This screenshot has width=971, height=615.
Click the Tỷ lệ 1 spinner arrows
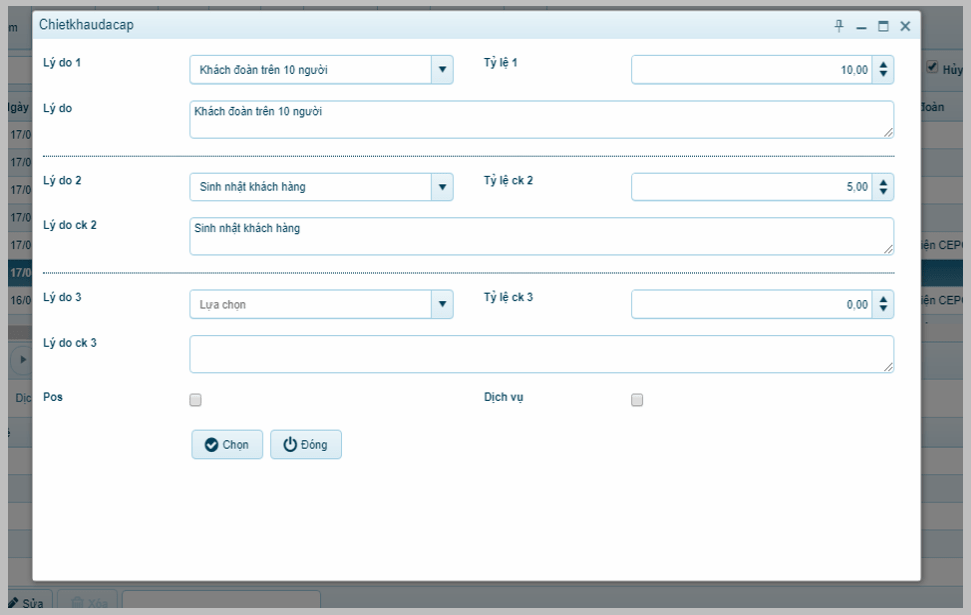883,69
